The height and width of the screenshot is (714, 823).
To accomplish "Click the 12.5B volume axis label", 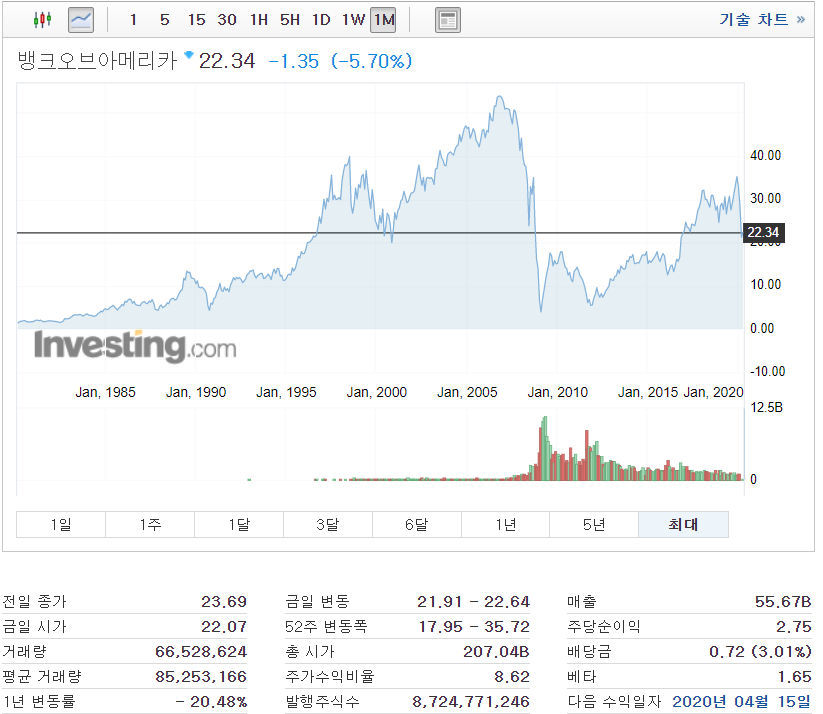I will [766, 407].
